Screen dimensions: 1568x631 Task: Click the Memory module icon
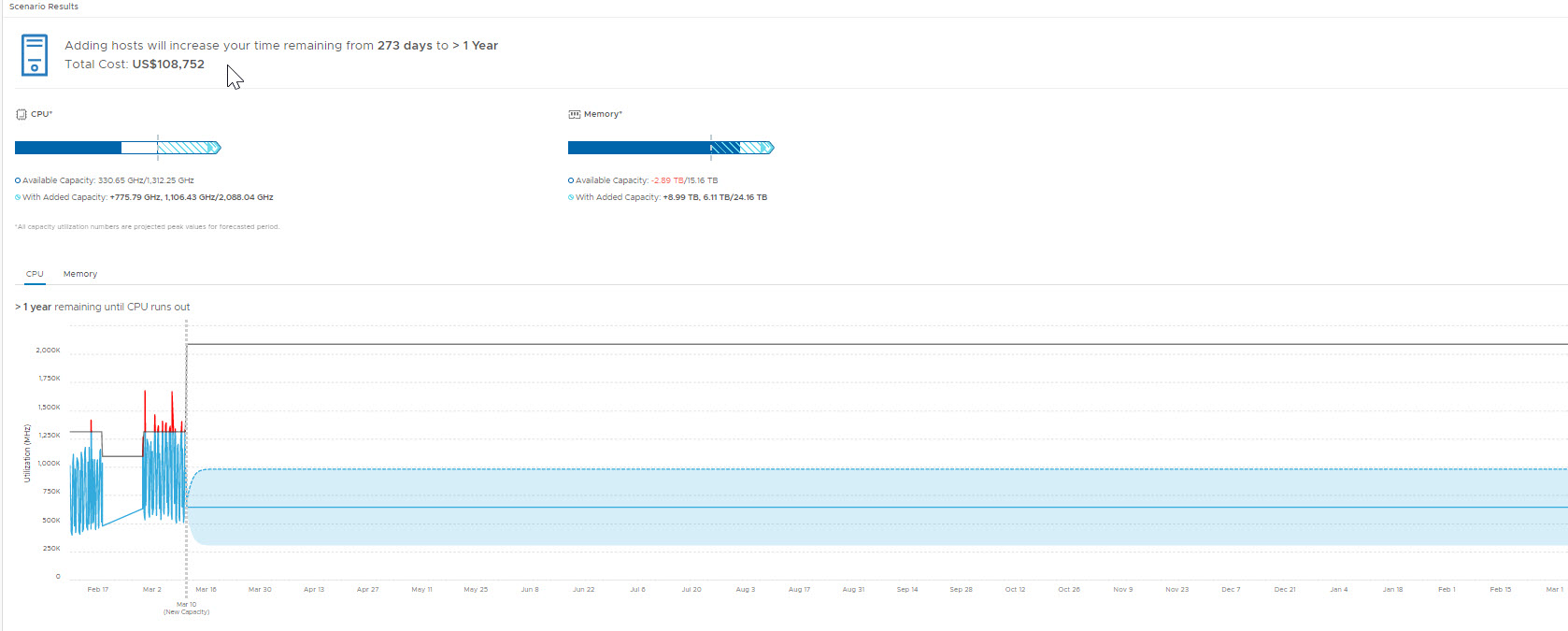574,114
